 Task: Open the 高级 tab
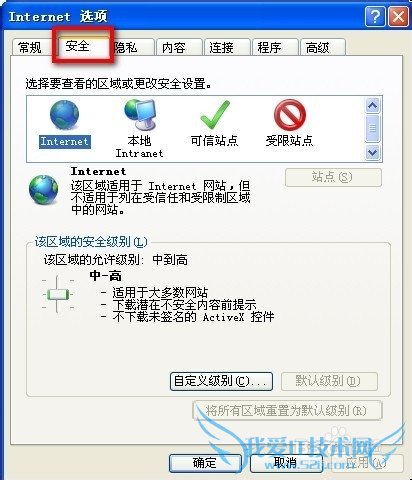[x=322, y=47]
